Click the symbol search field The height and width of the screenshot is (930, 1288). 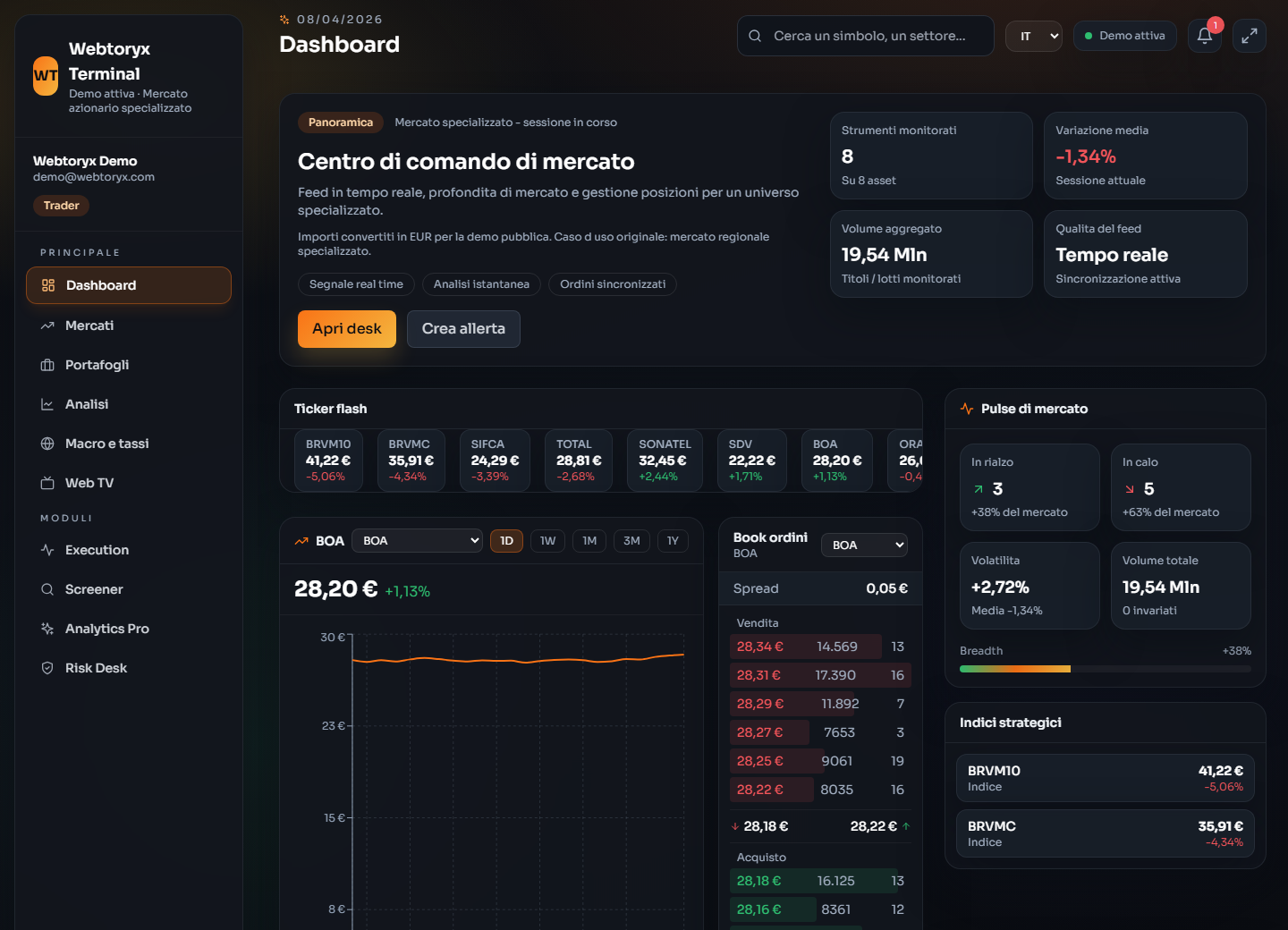click(865, 36)
